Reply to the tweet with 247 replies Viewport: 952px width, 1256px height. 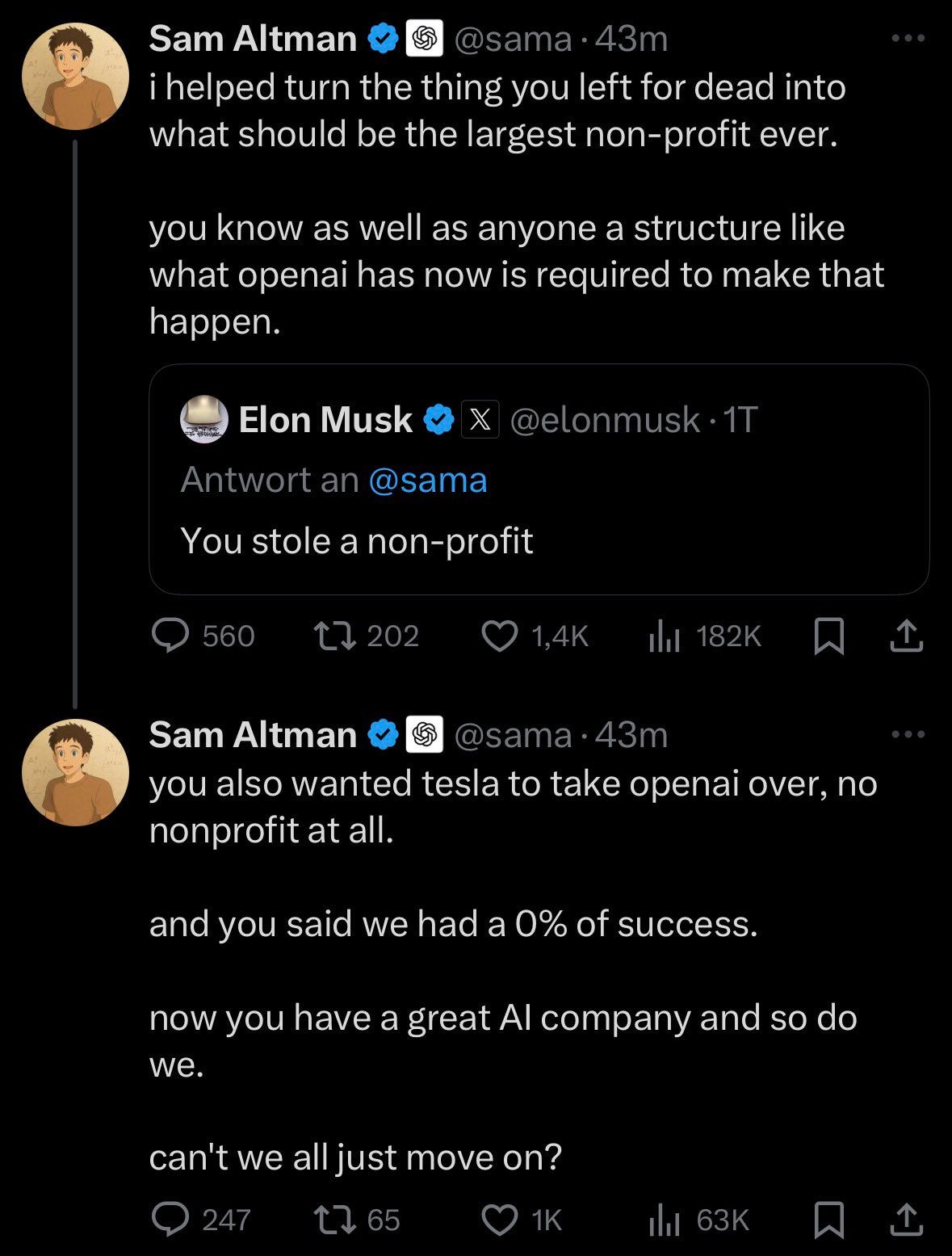170,1220
